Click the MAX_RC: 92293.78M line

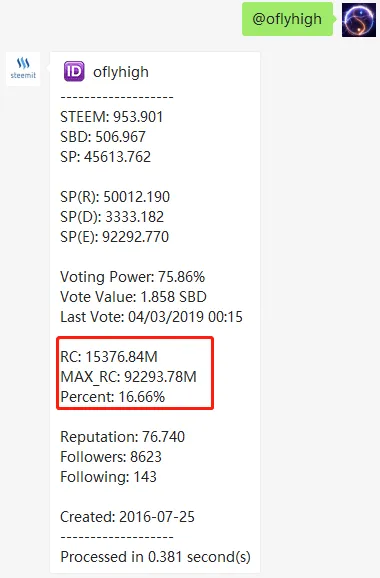(129, 377)
